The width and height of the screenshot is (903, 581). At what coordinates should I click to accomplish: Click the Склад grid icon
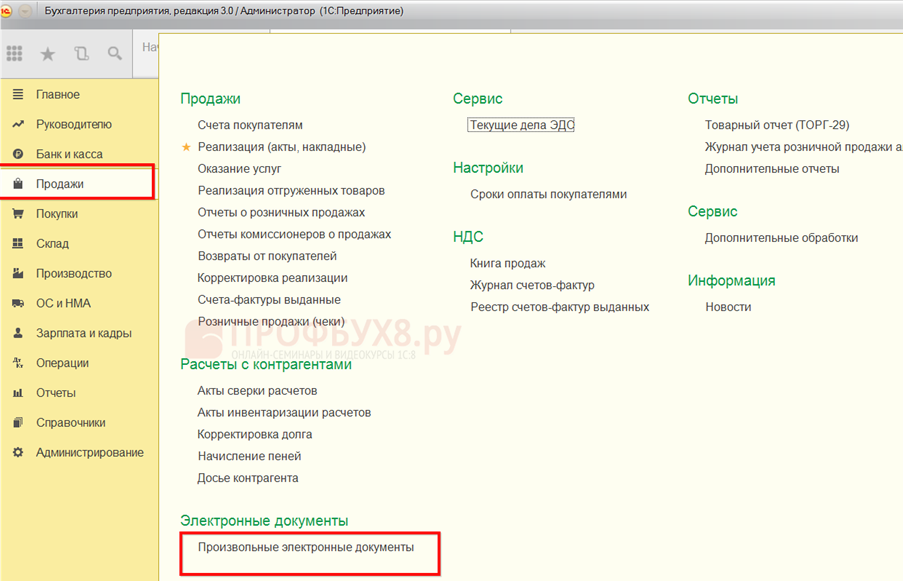point(18,244)
